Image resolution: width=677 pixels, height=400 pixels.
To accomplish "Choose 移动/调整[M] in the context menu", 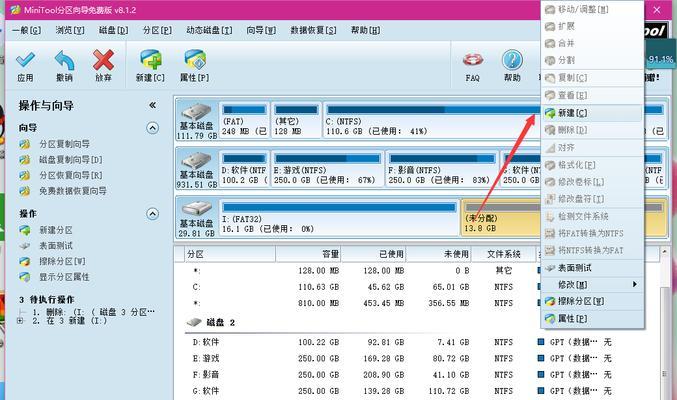I will click(x=592, y=10).
